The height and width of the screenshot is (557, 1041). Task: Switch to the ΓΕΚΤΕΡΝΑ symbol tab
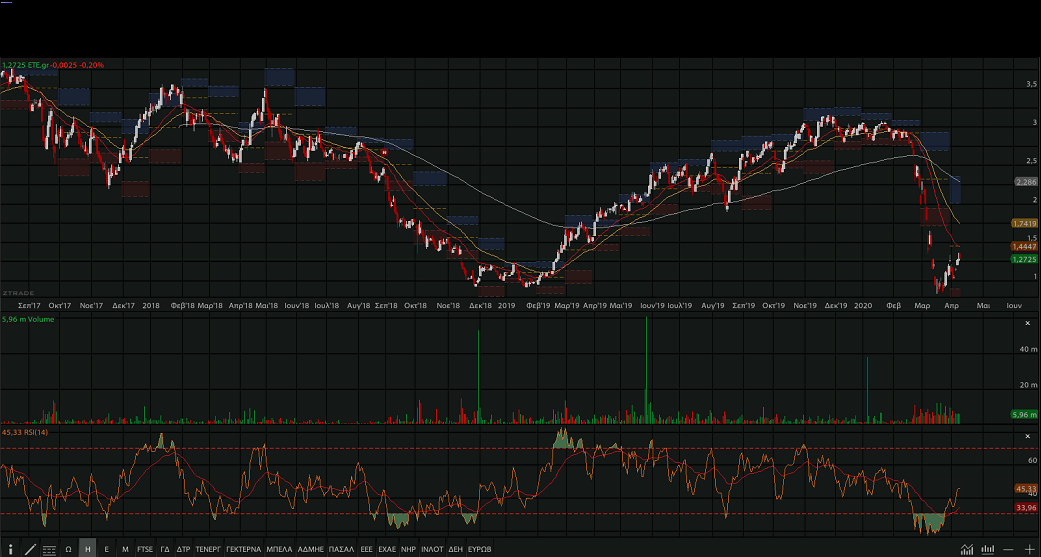pyautogui.click(x=243, y=549)
